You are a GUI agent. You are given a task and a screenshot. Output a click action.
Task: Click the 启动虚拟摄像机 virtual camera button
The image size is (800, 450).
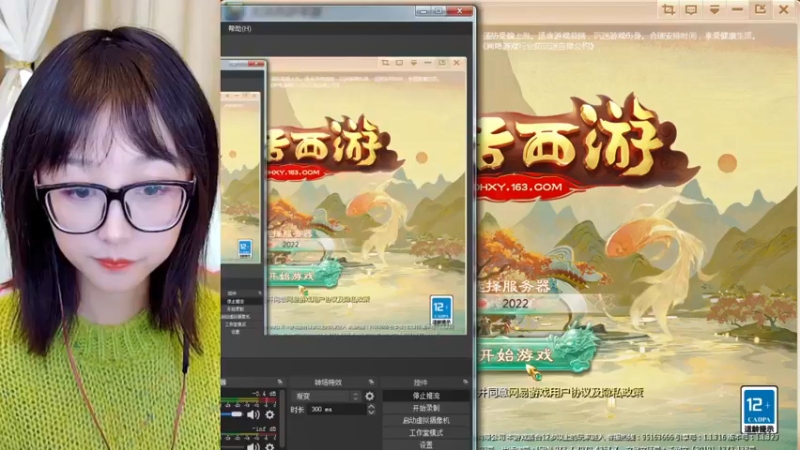426,420
